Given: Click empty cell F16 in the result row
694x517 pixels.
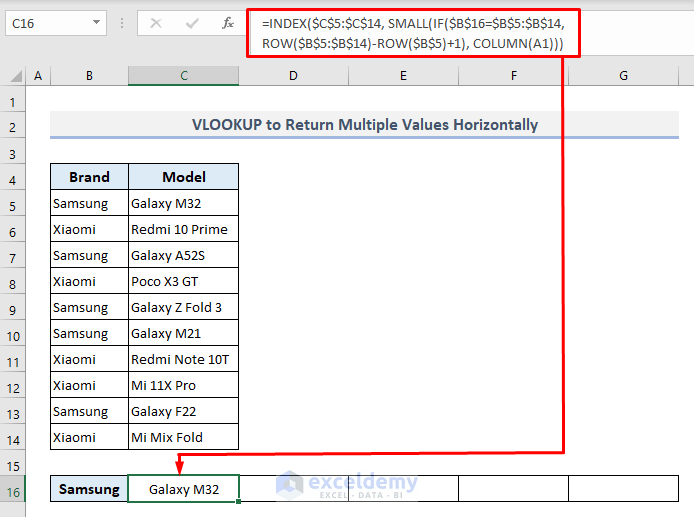Looking at the screenshot, I should (x=513, y=489).
